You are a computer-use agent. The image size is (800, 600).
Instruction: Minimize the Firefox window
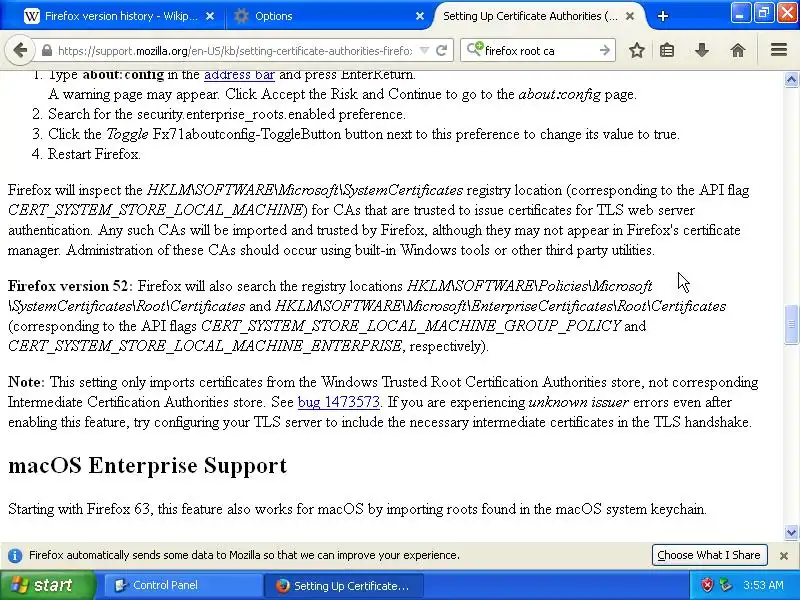click(x=740, y=12)
